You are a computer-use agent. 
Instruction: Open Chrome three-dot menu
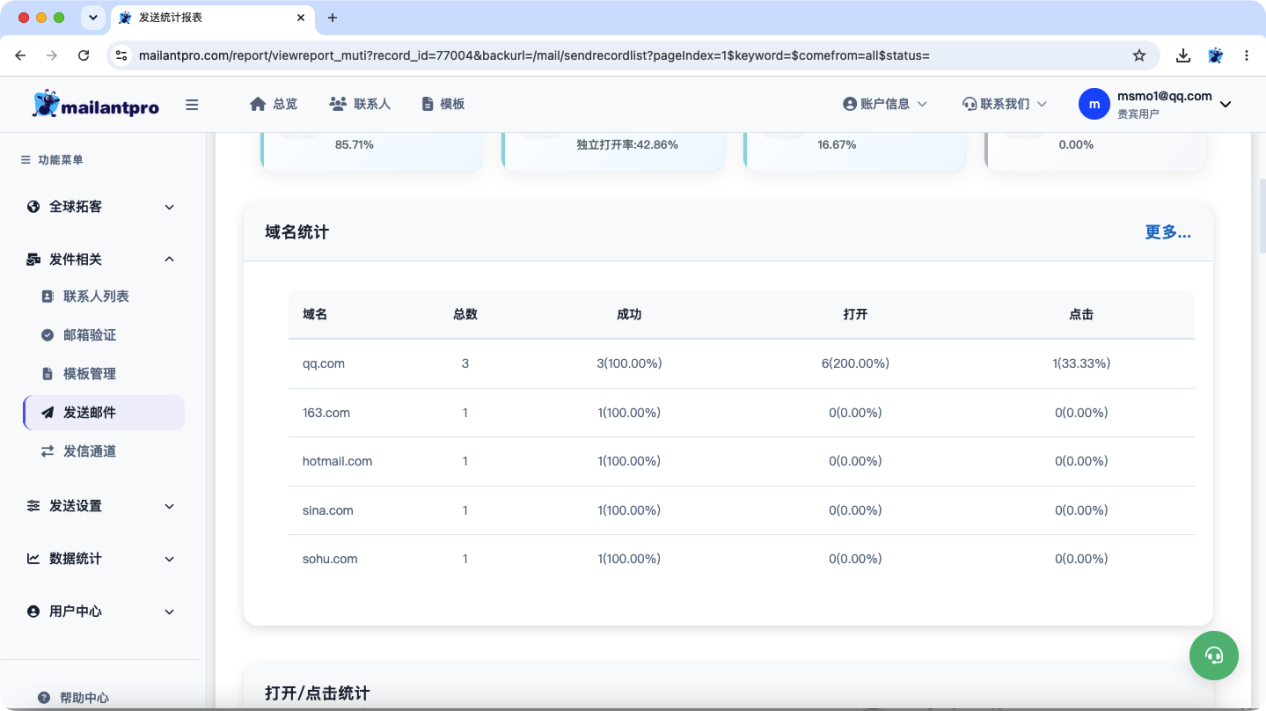(x=1246, y=56)
